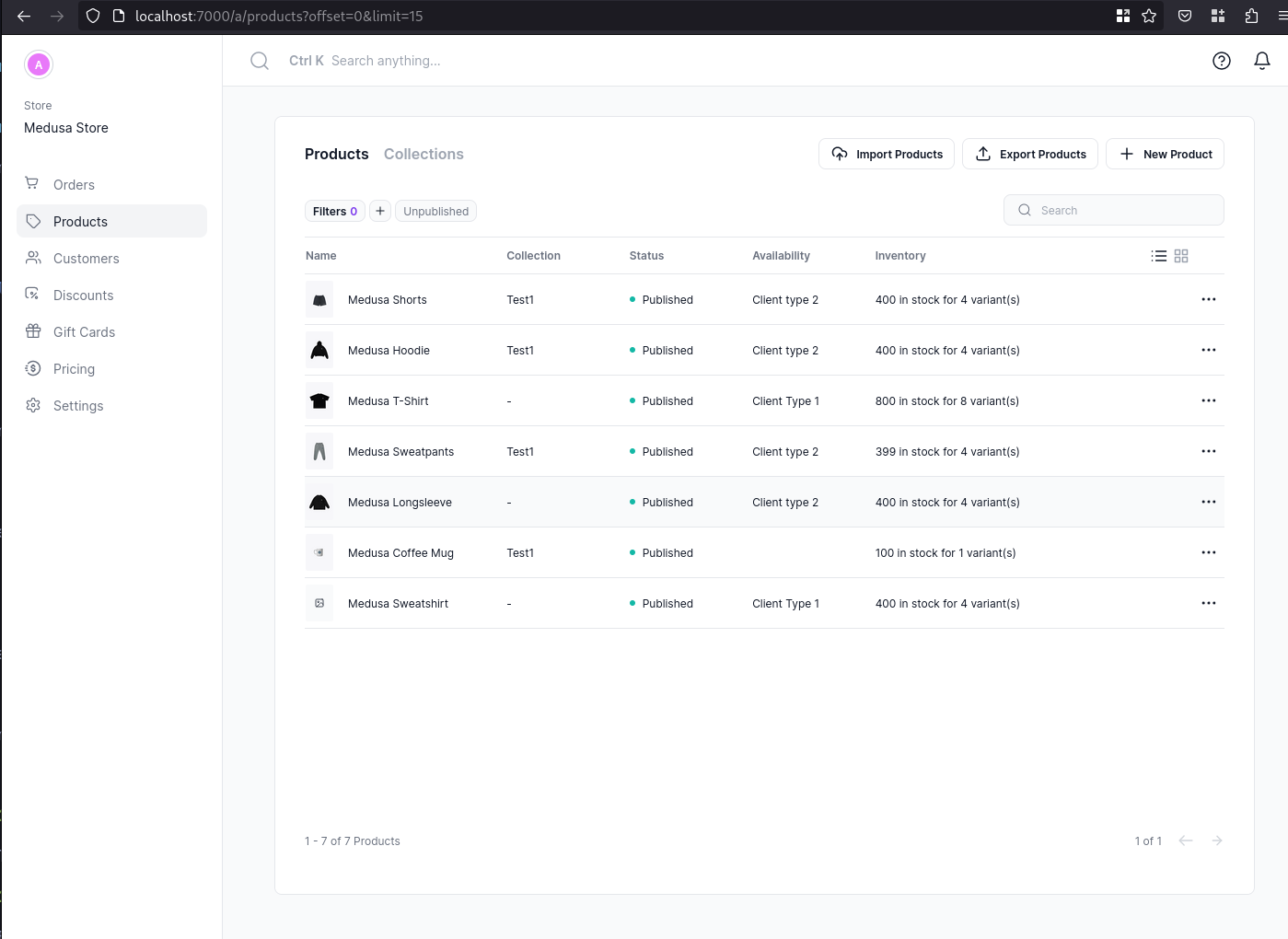The image size is (1288, 939).
Task: Open the Medusa Coffee Mug thumbnail
Action: [319, 552]
